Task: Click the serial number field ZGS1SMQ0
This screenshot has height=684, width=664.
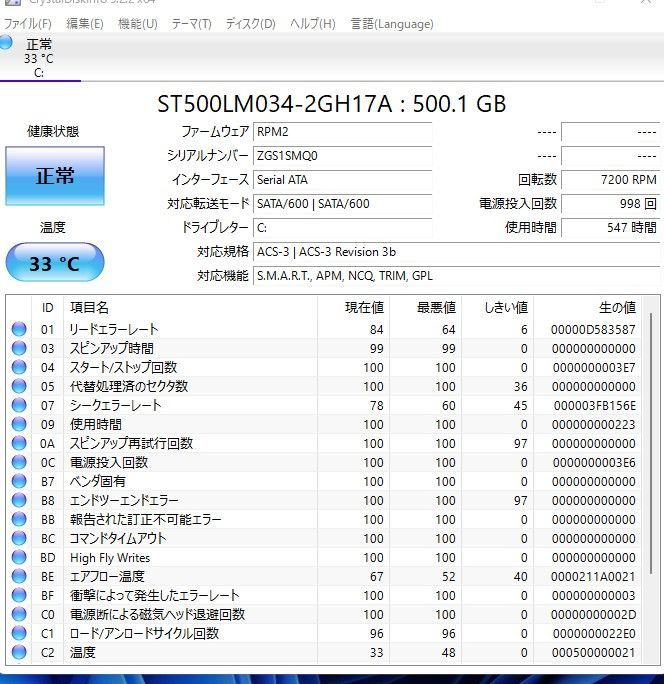Action: pos(342,156)
